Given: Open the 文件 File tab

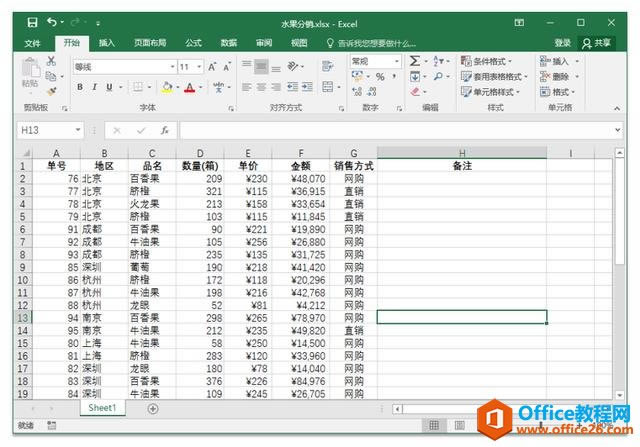Looking at the screenshot, I should pos(32,43).
